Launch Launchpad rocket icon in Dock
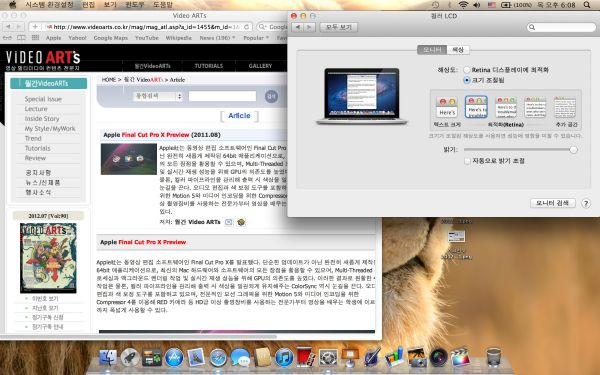600x375 pixels. [x=130, y=358]
